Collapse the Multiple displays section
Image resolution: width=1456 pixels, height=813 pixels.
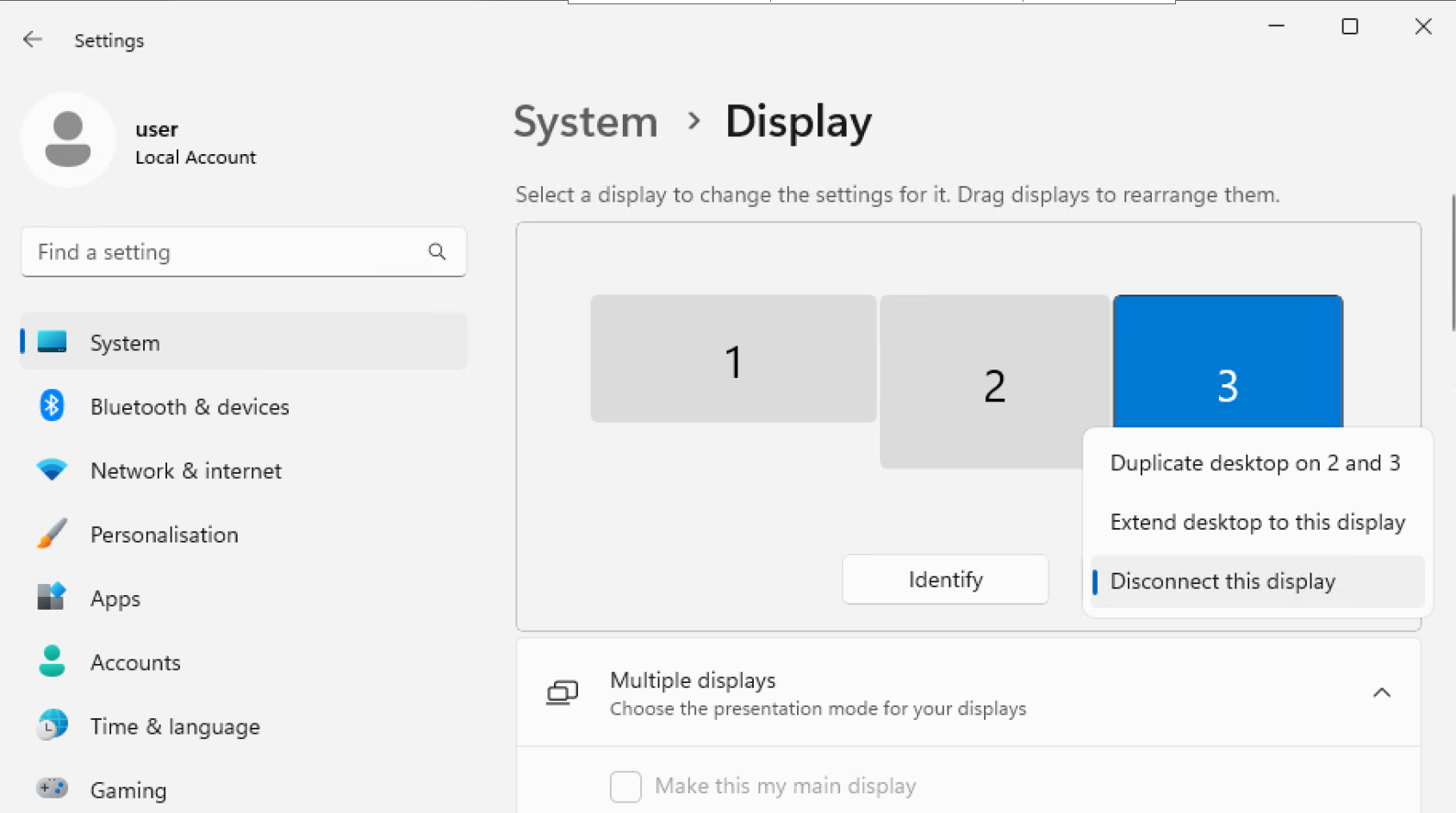click(x=1381, y=693)
